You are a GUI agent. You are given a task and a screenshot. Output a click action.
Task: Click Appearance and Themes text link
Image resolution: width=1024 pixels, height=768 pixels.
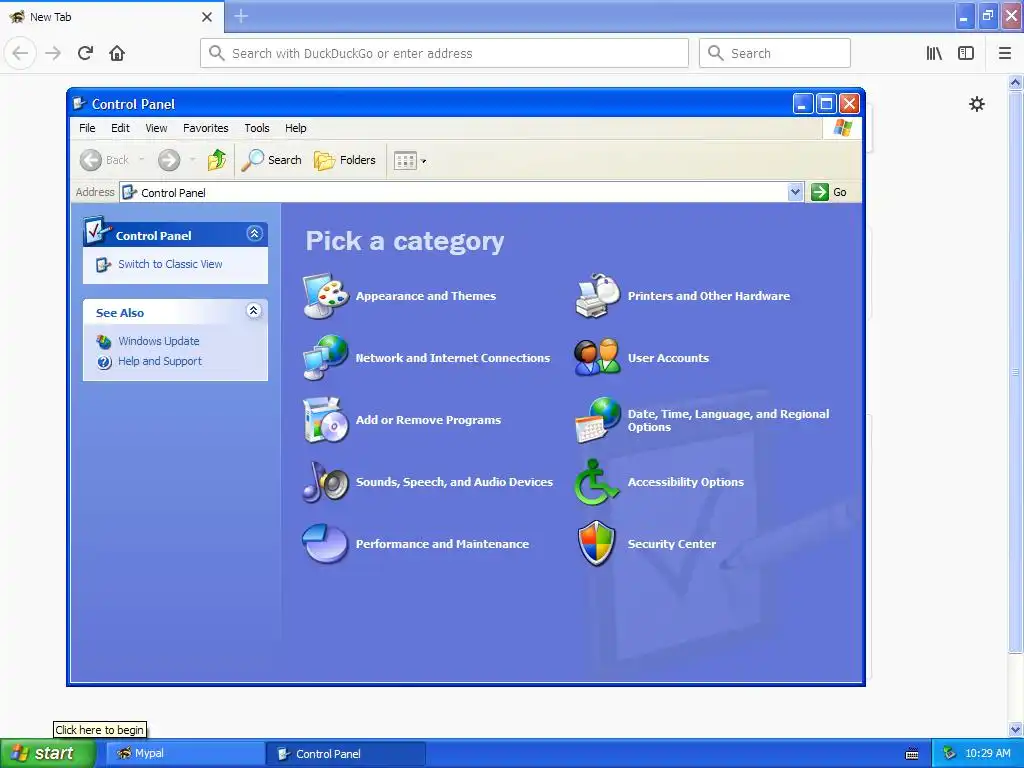[426, 296]
